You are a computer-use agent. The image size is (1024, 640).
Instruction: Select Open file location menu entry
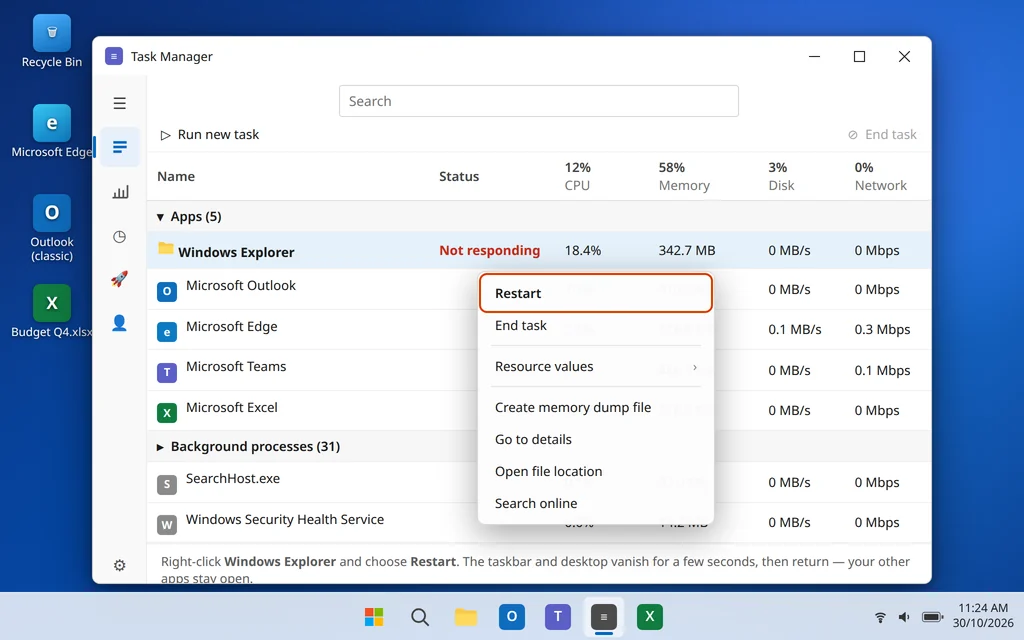click(596, 472)
